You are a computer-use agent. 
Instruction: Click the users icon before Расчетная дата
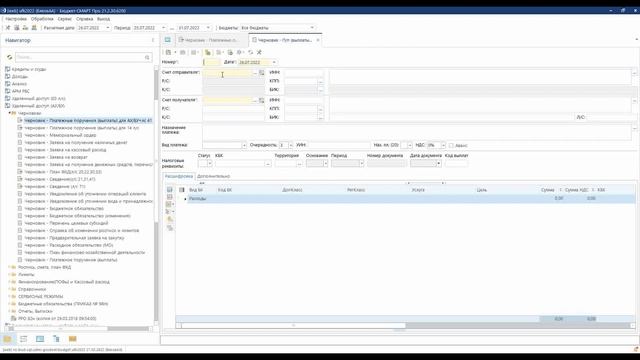tap(34, 28)
